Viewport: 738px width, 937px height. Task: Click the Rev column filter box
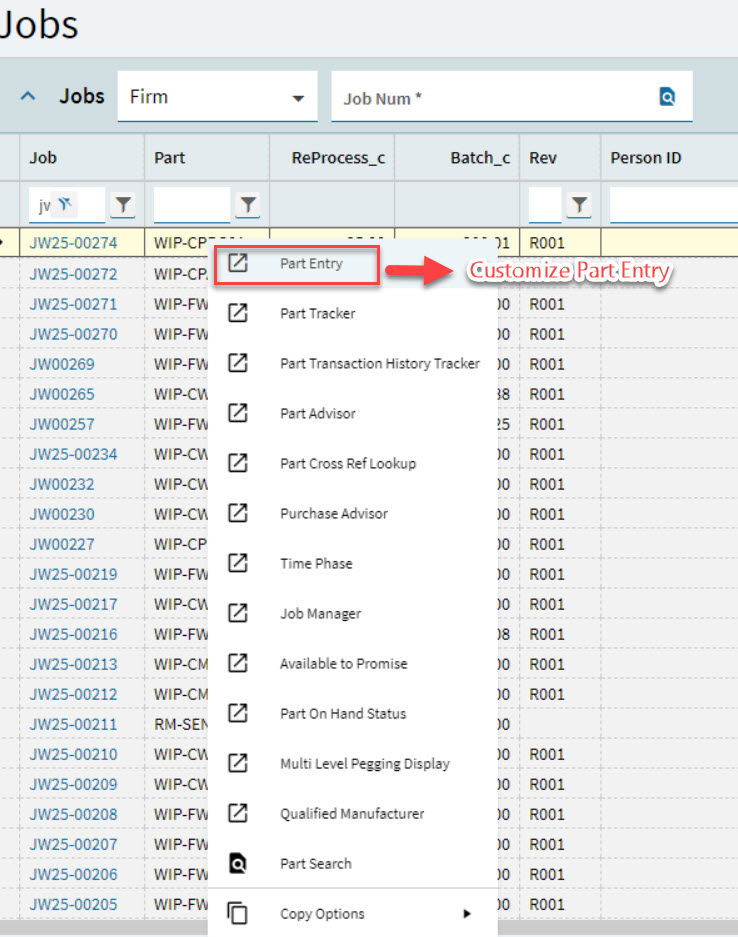545,205
